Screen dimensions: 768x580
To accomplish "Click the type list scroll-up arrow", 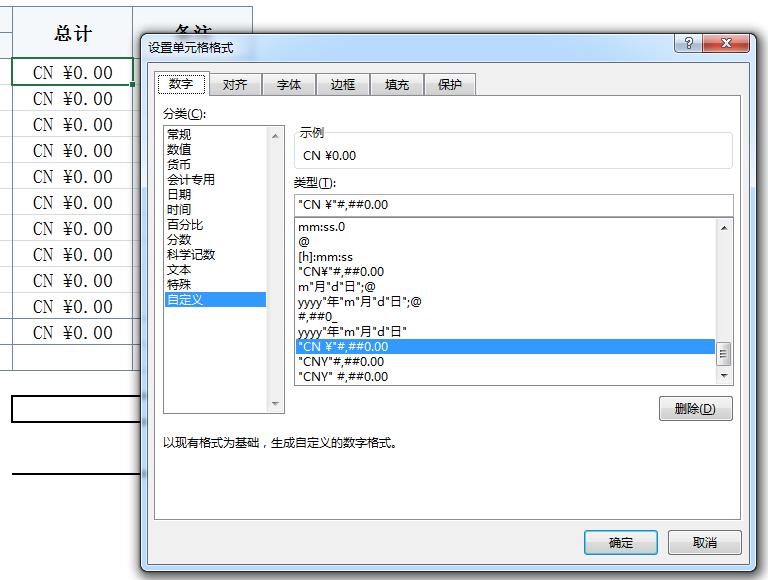I will click(724, 228).
